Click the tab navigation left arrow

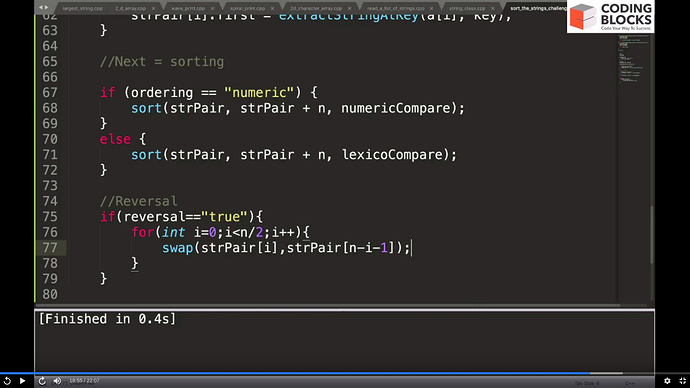(x=40, y=7)
